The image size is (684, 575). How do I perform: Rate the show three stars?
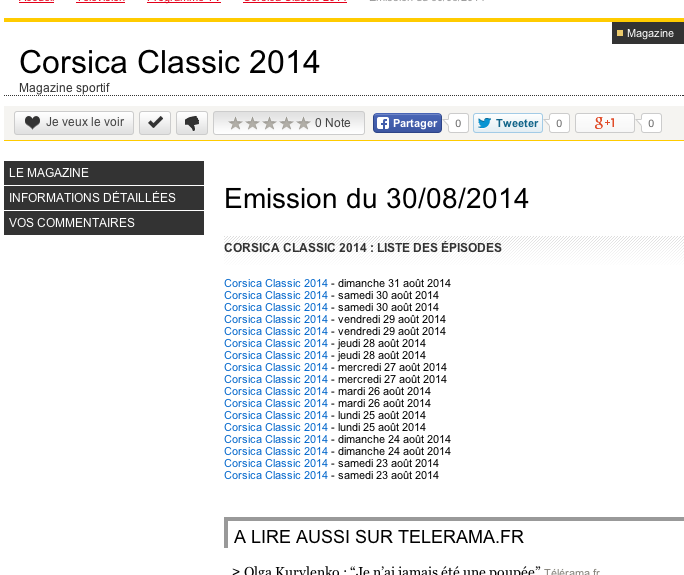pyautogui.click(x=269, y=123)
